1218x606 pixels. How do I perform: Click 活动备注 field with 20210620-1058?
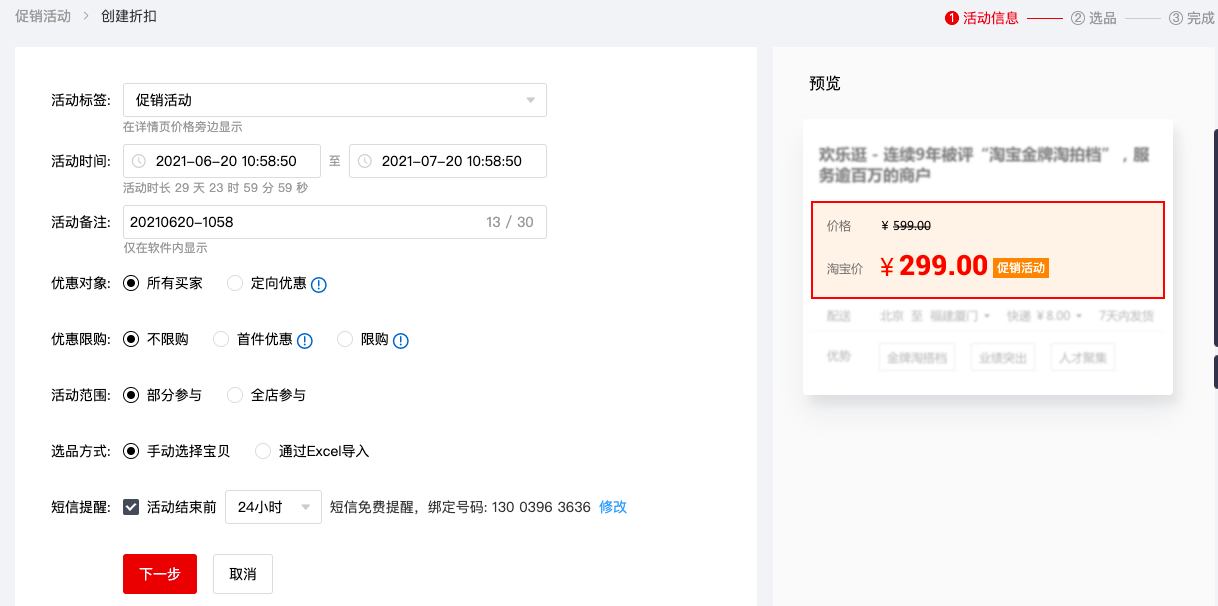(x=335, y=222)
